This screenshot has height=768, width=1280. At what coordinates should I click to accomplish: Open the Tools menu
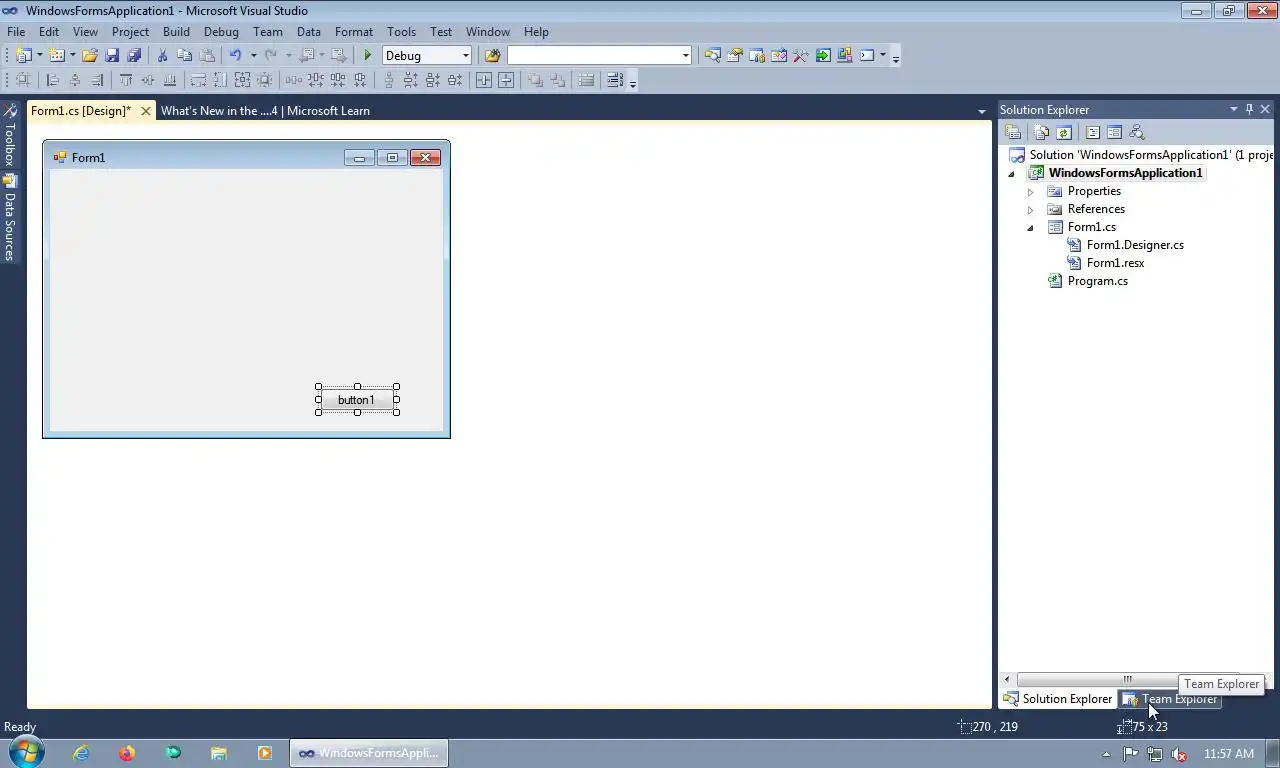(x=401, y=32)
